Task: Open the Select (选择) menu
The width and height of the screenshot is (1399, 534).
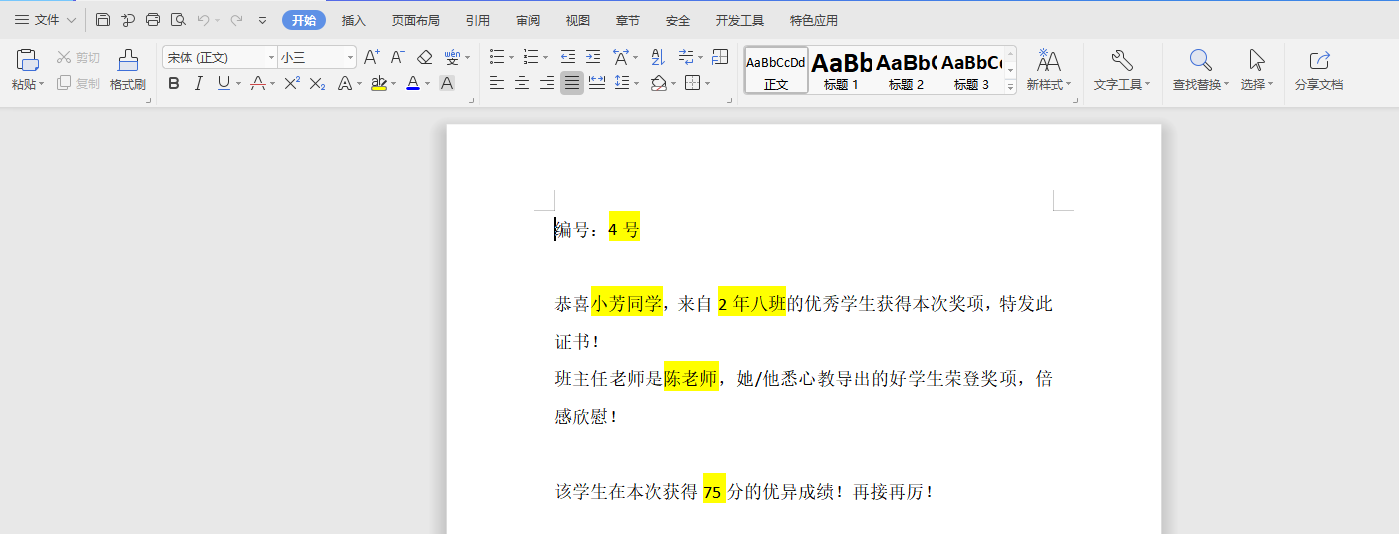Action: [1257, 70]
